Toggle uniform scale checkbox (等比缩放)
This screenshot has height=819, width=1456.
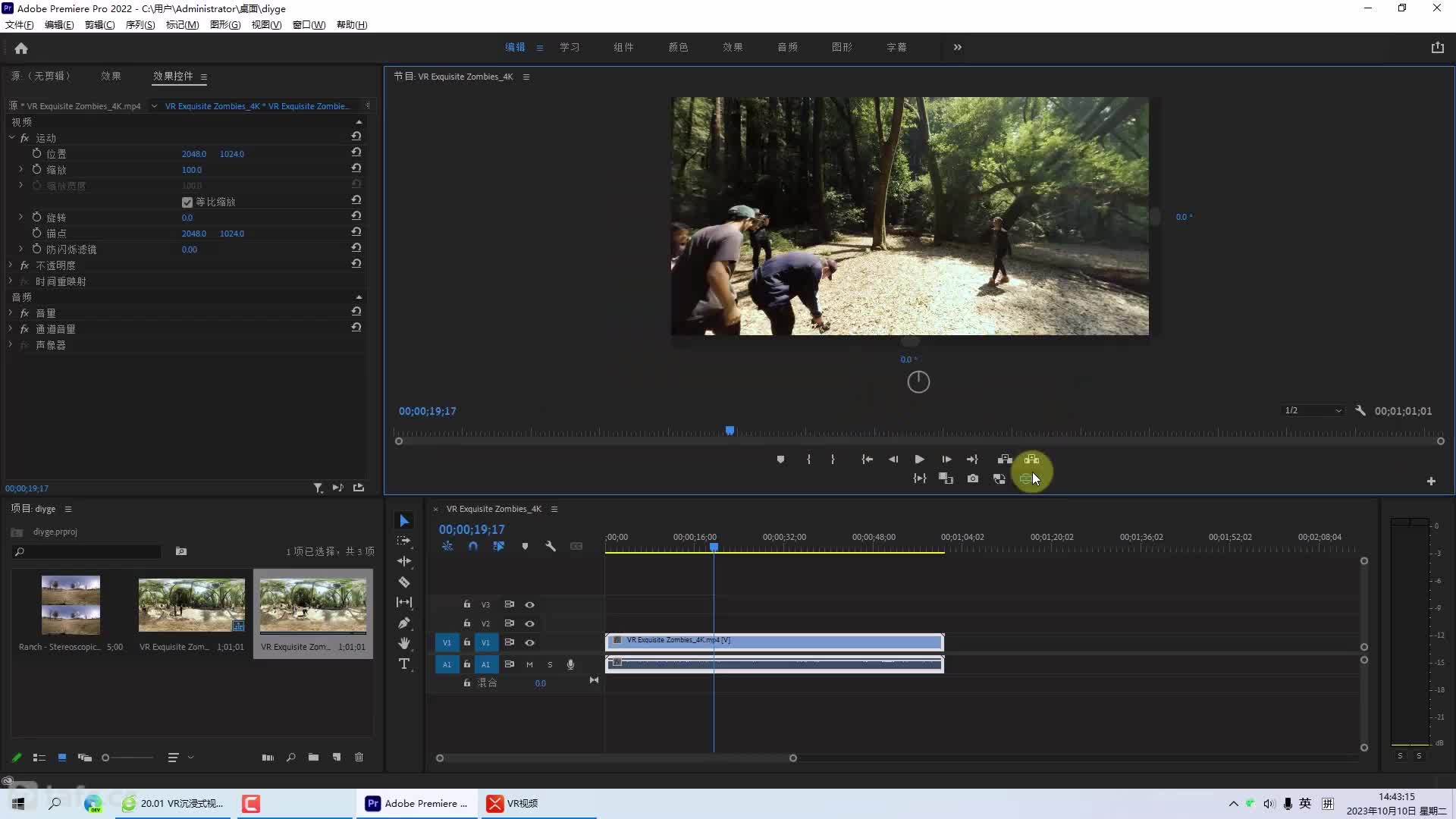pos(187,202)
